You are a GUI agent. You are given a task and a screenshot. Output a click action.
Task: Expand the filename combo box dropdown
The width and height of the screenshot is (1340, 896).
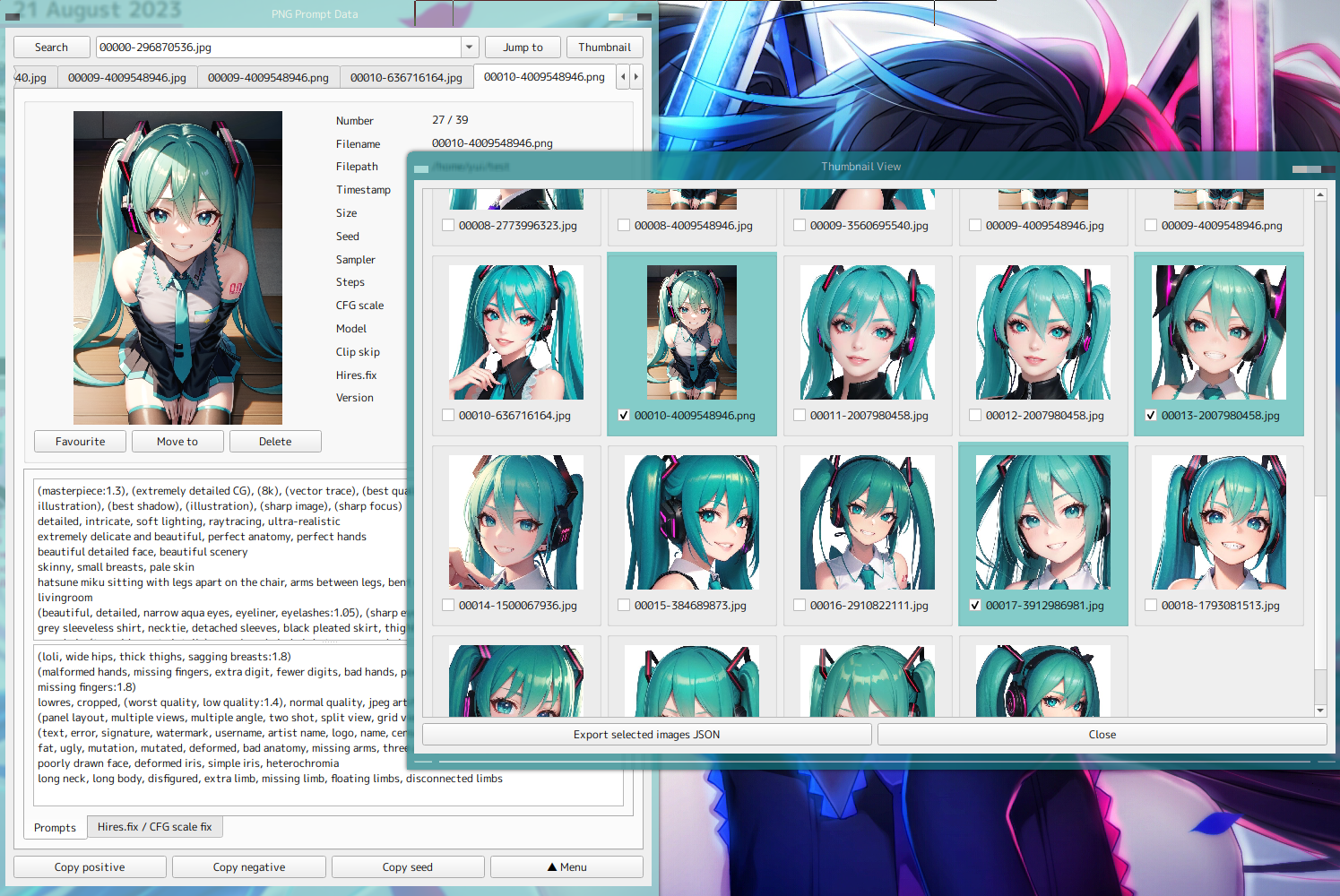point(470,47)
